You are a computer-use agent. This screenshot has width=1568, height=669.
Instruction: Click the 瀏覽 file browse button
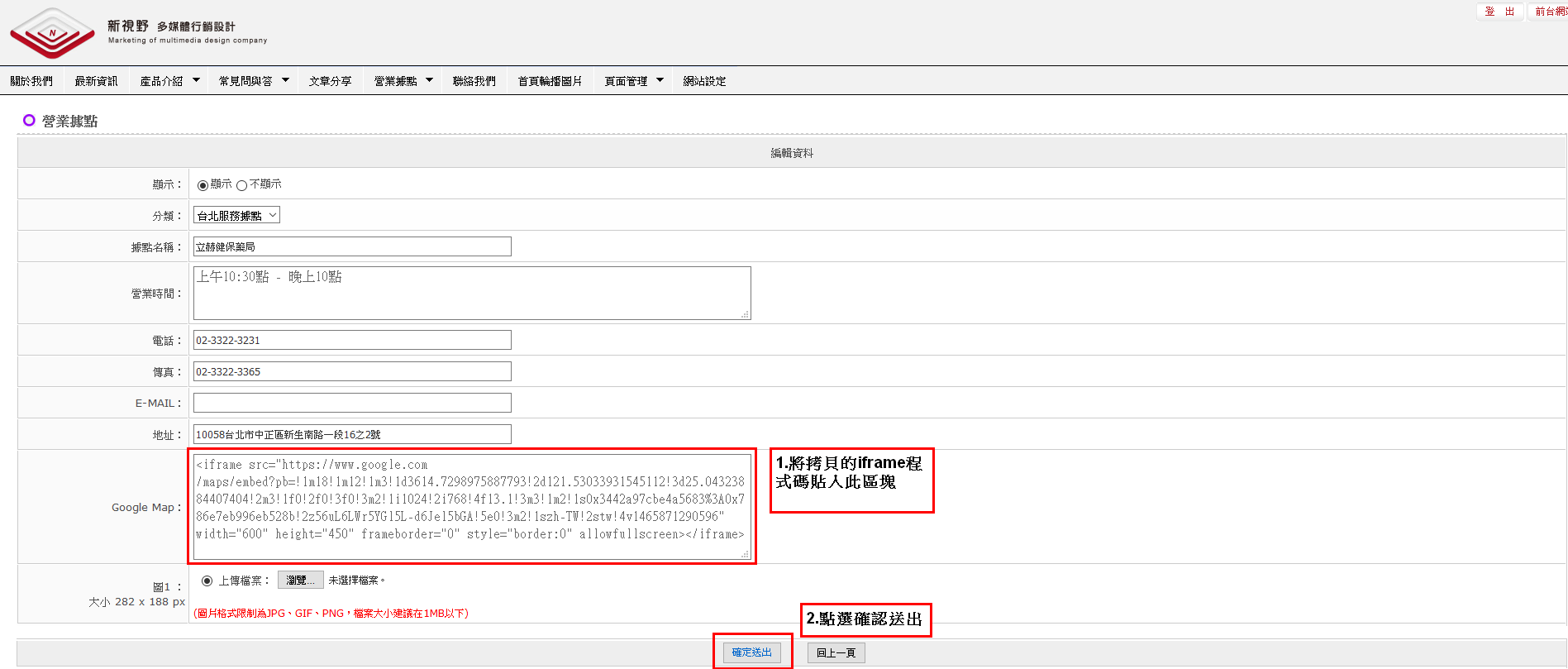coord(300,581)
